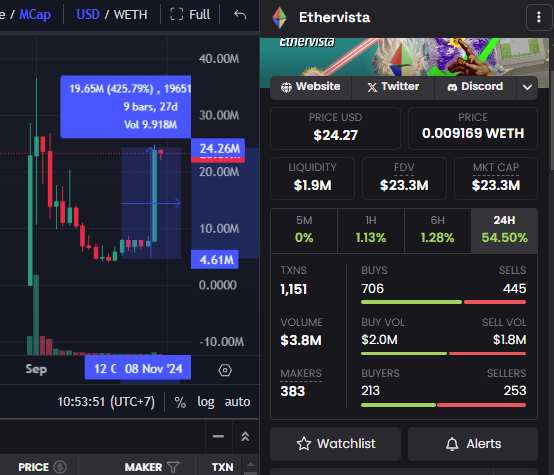Screen dimensions: 554x475
Task: Switch chart denomination to USD
Action: pyautogui.click(x=88, y=14)
